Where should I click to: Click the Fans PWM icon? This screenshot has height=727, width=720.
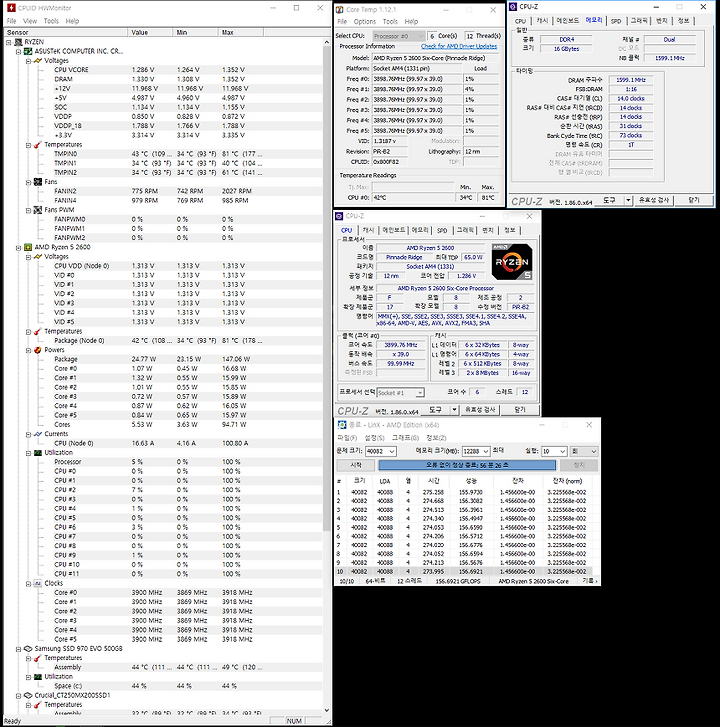coord(38,210)
